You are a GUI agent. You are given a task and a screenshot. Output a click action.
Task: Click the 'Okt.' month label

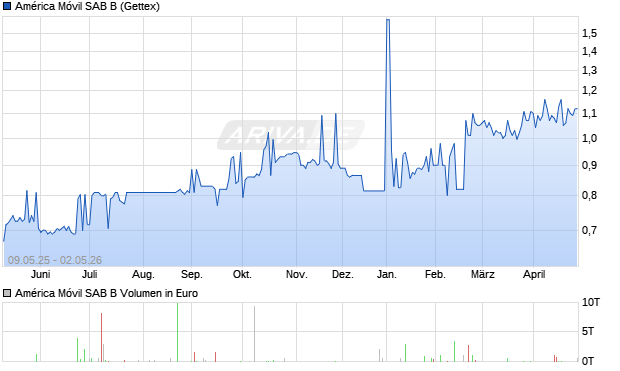coord(242,274)
